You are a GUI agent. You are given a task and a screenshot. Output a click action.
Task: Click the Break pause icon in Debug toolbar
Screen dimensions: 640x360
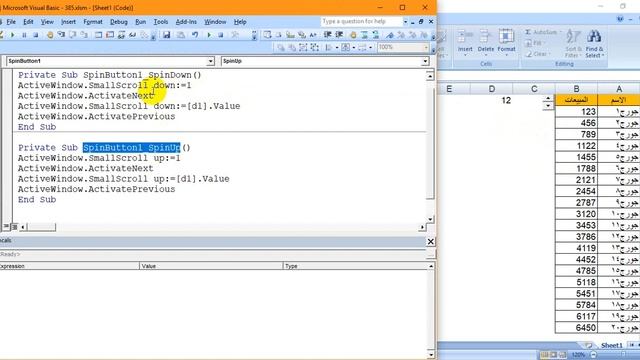(24, 35)
